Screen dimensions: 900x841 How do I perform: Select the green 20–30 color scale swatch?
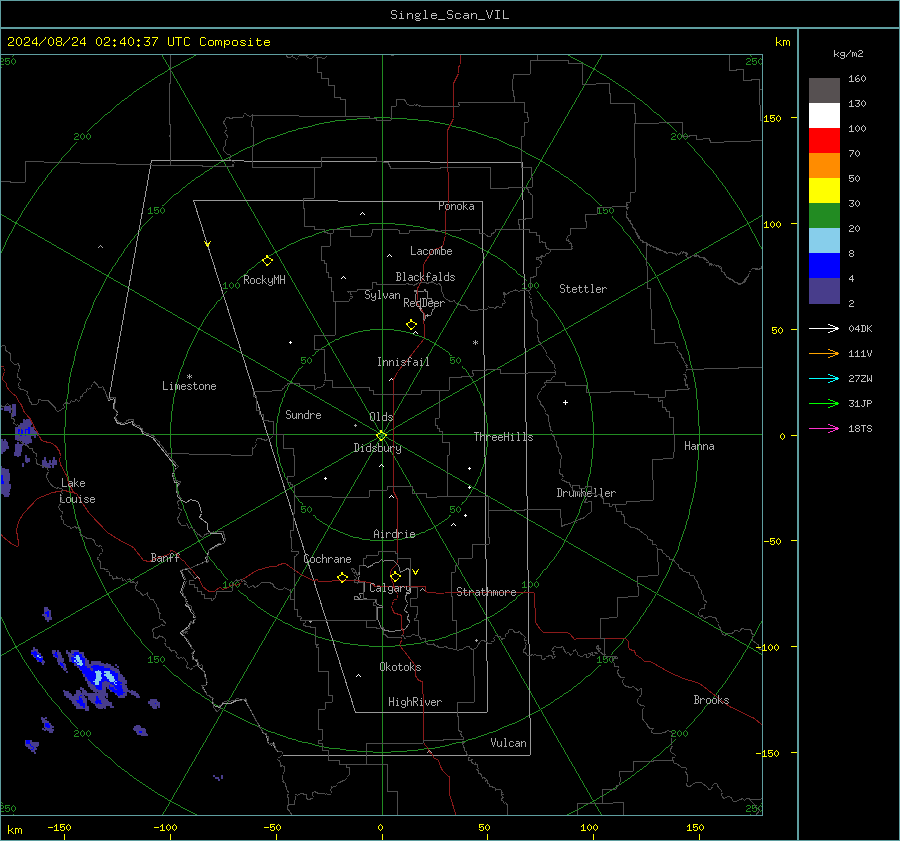(x=824, y=216)
